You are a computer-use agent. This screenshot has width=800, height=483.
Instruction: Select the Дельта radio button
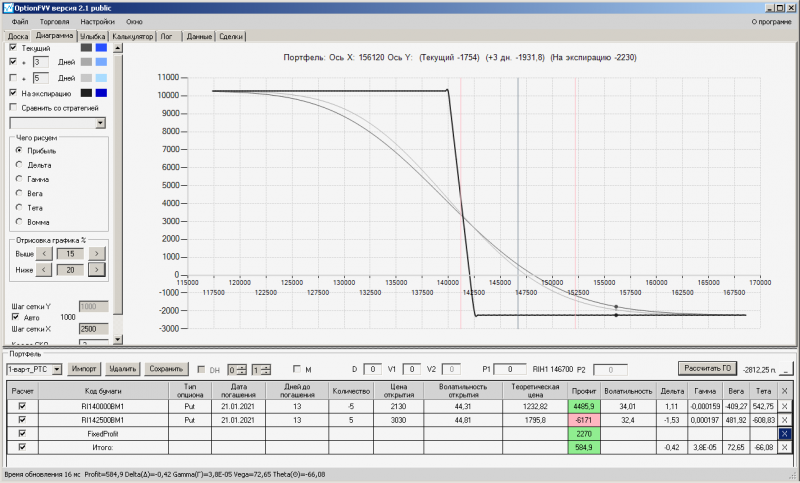point(19,165)
